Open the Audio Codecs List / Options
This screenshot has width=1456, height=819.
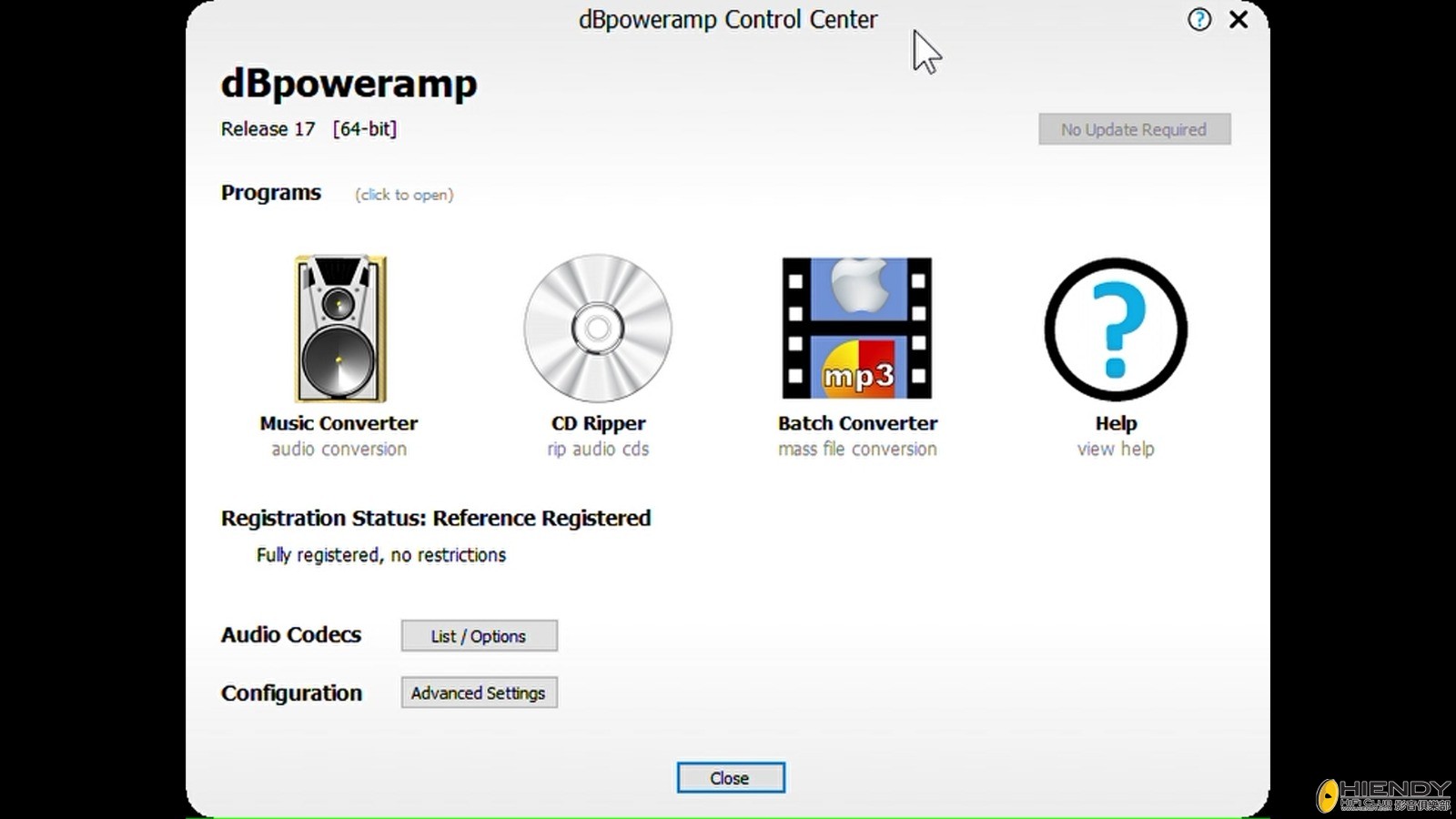(x=479, y=636)
